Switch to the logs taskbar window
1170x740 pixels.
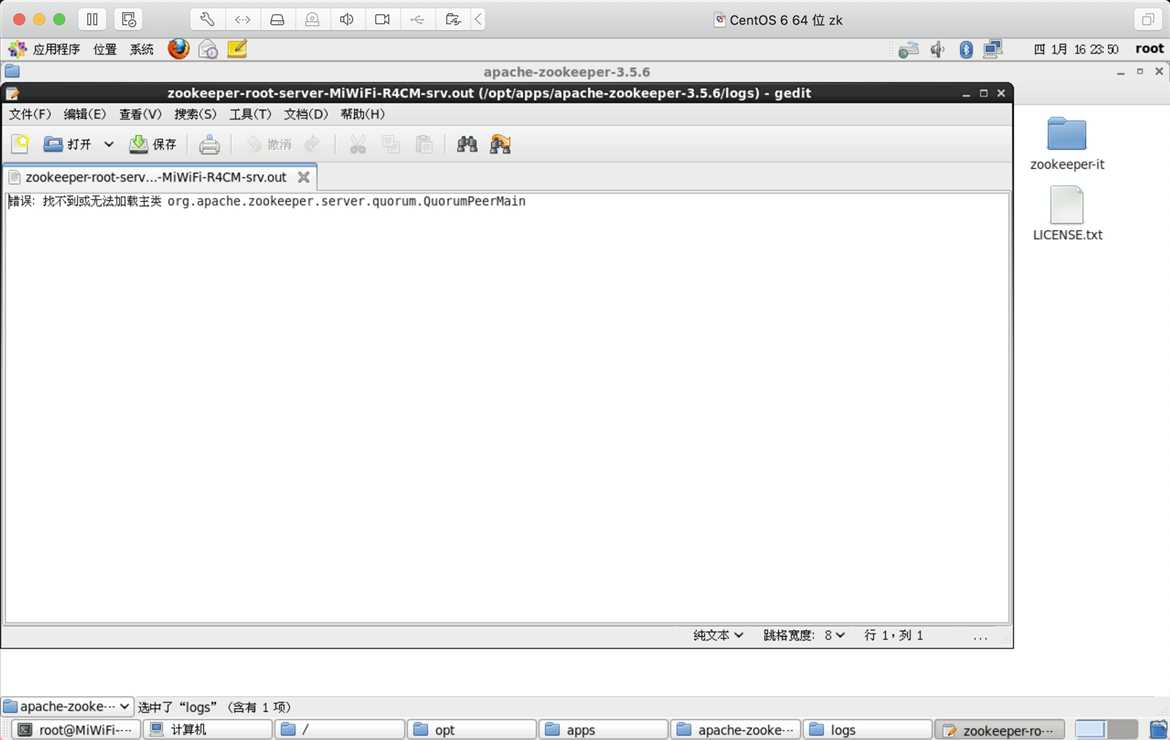pos(868,730)
